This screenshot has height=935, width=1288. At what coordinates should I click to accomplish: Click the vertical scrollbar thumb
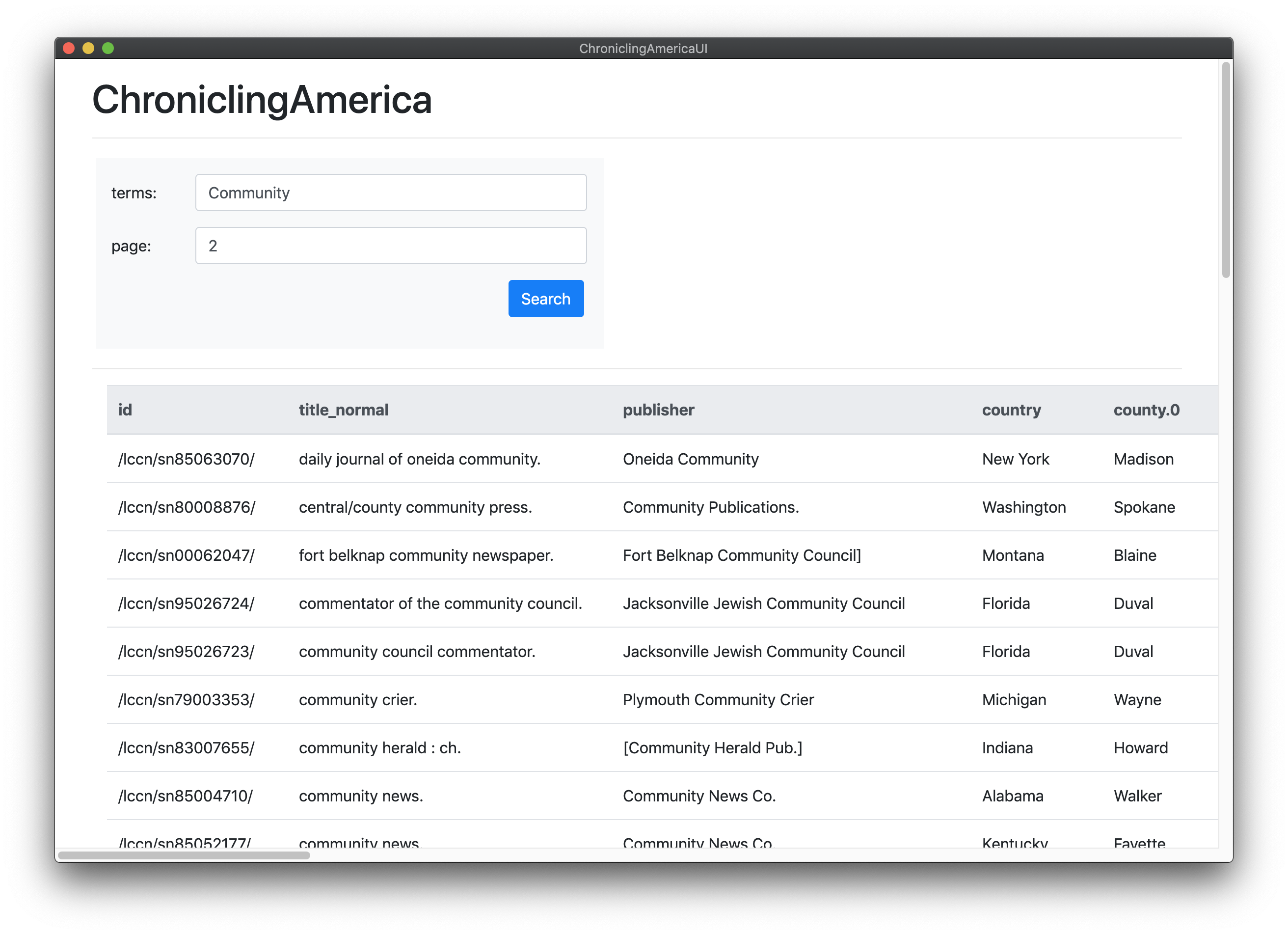pyautogui.click(x=1226, y=170)
